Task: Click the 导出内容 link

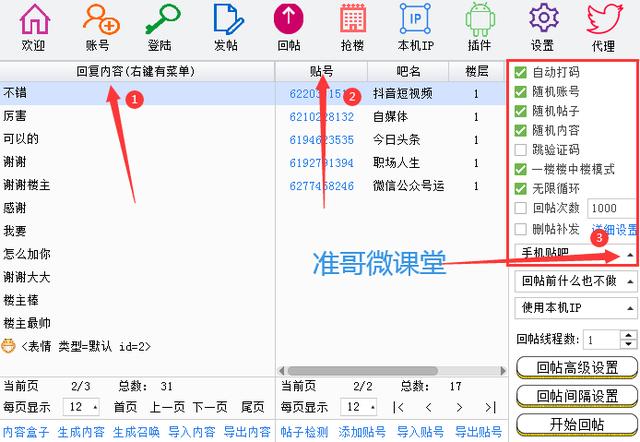Action: pyautogui.click(x=247, y=432)
